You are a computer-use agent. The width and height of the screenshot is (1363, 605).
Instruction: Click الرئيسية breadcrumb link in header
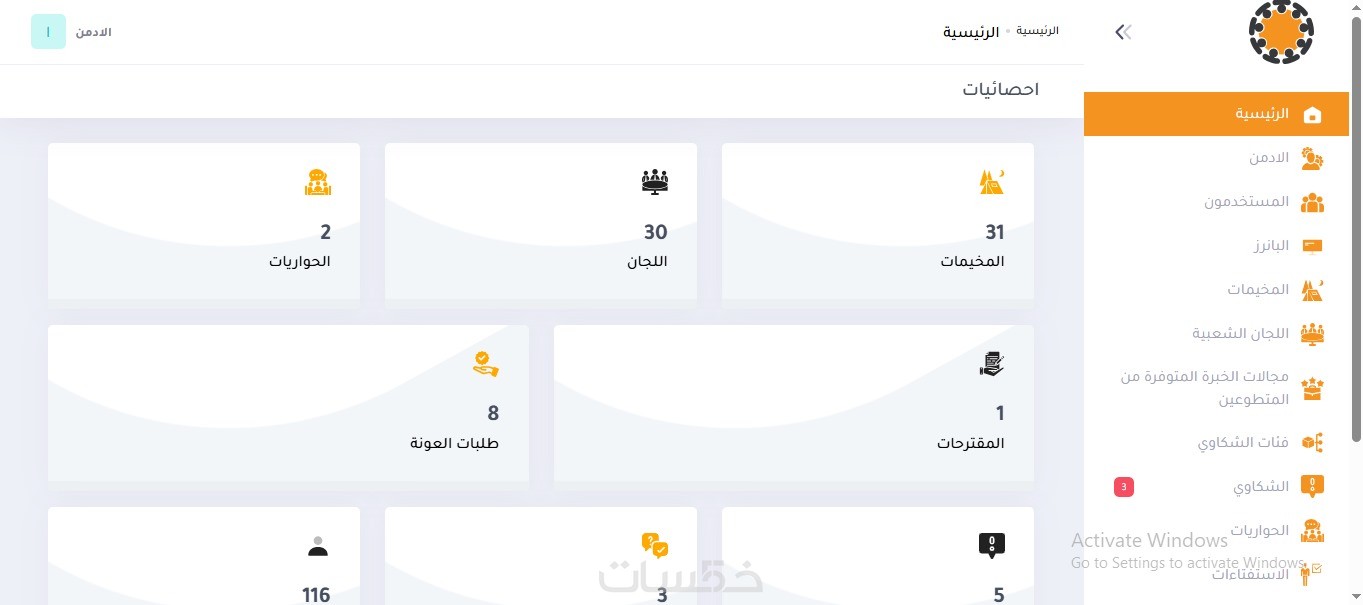pos(1037,31)
